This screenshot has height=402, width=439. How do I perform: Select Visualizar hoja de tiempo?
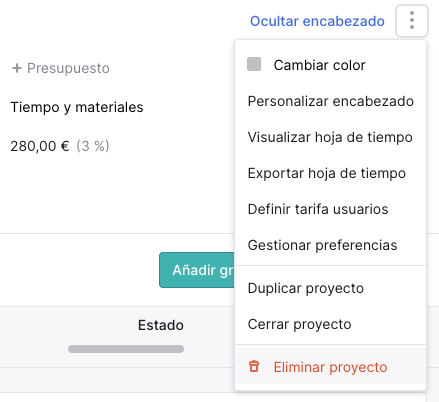330,137
